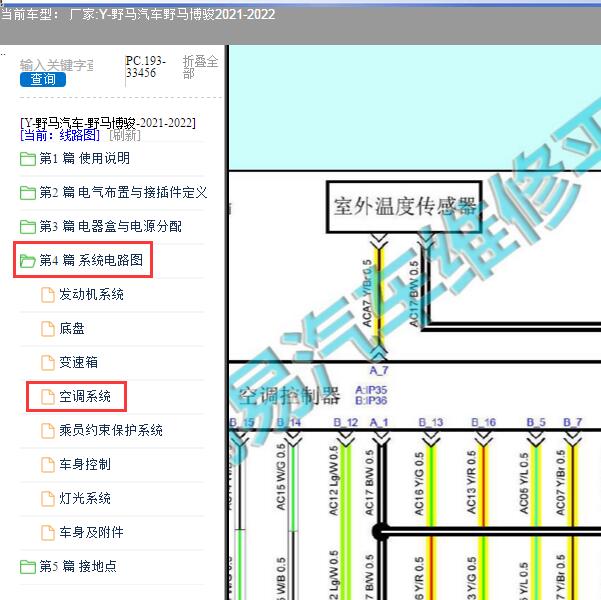
Task: Click document icon beside 底盘
Action: pos(48,329)
